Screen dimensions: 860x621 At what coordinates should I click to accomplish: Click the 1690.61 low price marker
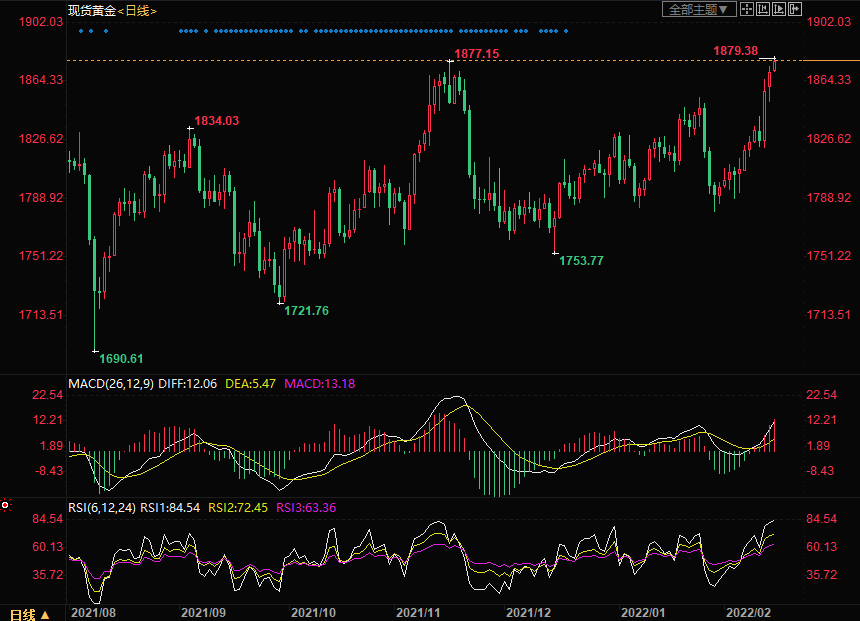[121, 358]
